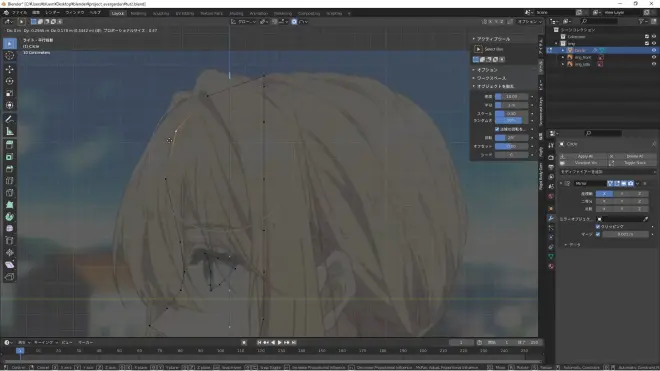Select the Poly Build tool
The image size is (660, 371).
[x=10, y=205]
